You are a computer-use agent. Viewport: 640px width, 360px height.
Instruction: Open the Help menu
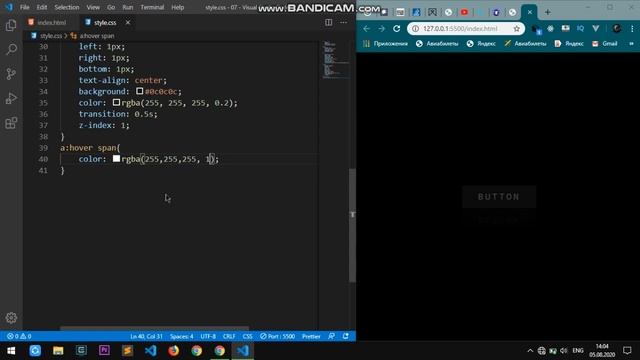coord(178,7)
